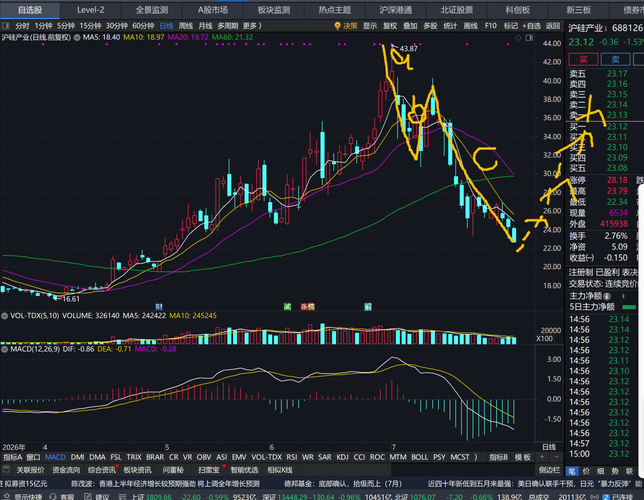The width and height of the screenshot is (644, 500).
Task: Expand more indicators arrow after MCST
Action: click(476, 457)
